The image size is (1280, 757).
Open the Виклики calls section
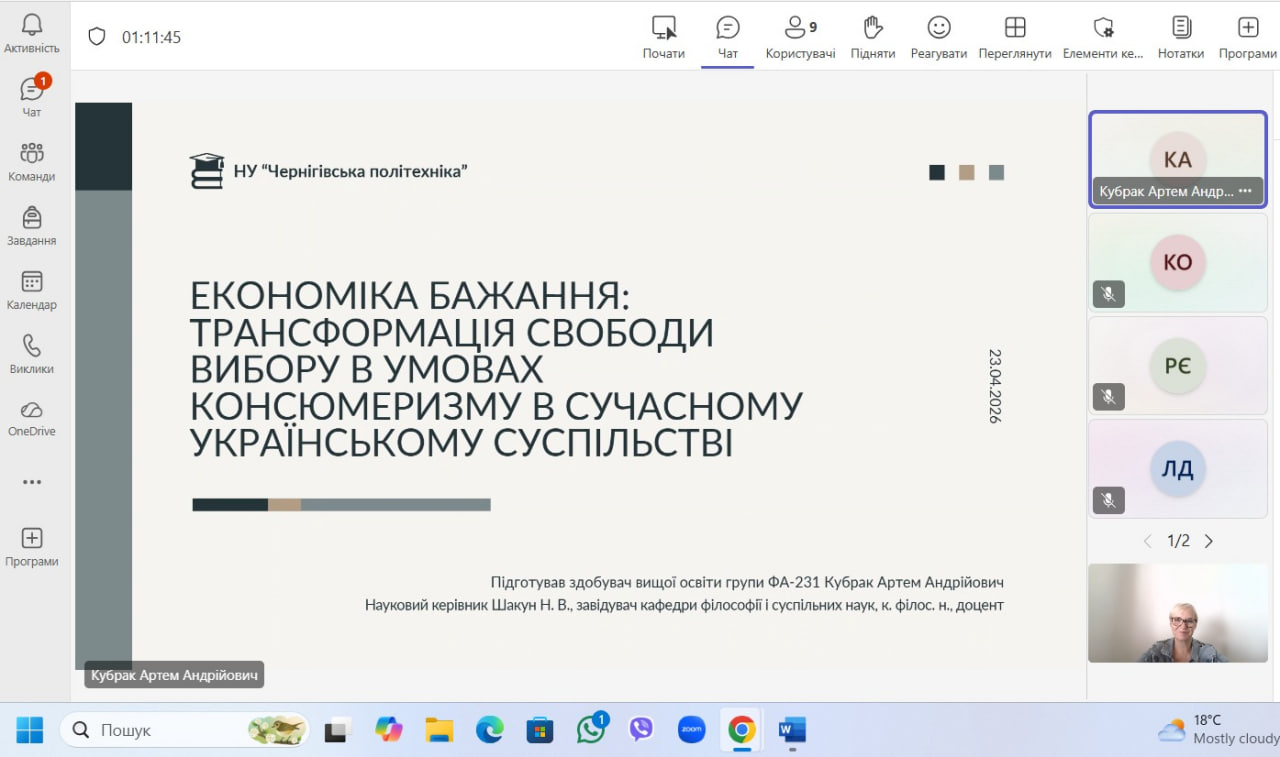pos(32,353)
